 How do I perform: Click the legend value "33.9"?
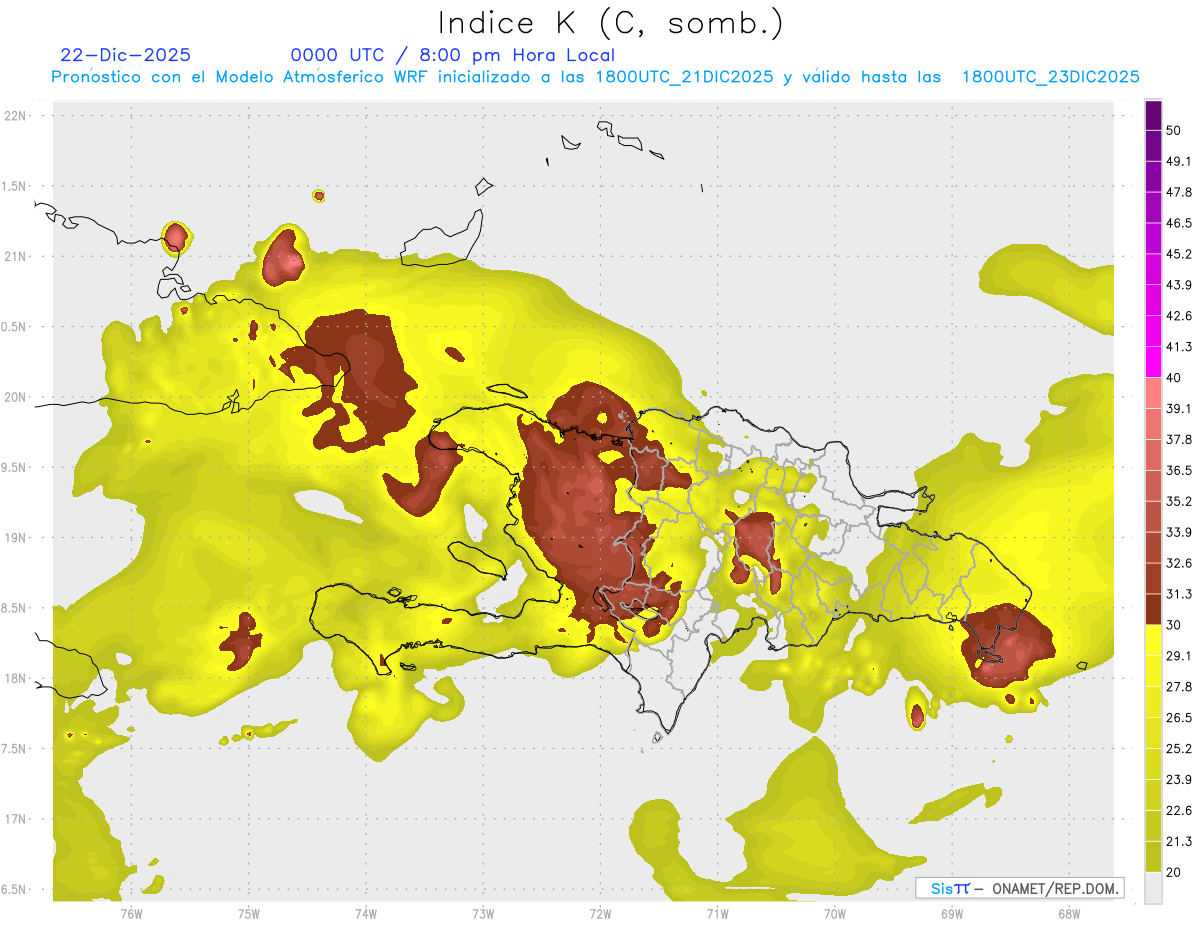[x=1179, y=532]
